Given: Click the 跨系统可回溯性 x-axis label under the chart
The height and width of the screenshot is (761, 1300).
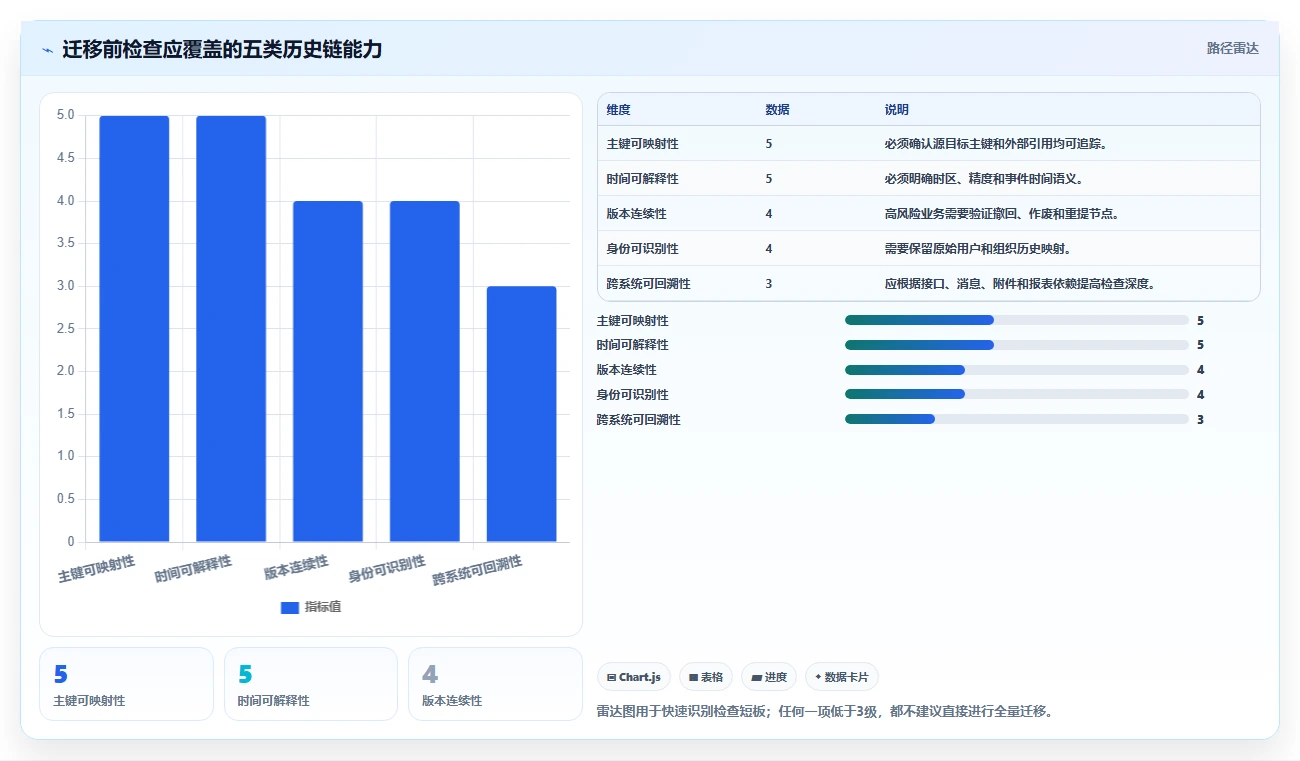Looking at the screenshot, I should click(478, 571).
